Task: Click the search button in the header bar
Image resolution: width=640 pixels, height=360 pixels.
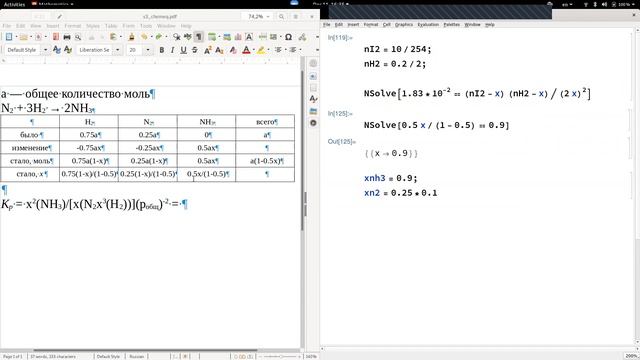Action: tap(281, 16)
